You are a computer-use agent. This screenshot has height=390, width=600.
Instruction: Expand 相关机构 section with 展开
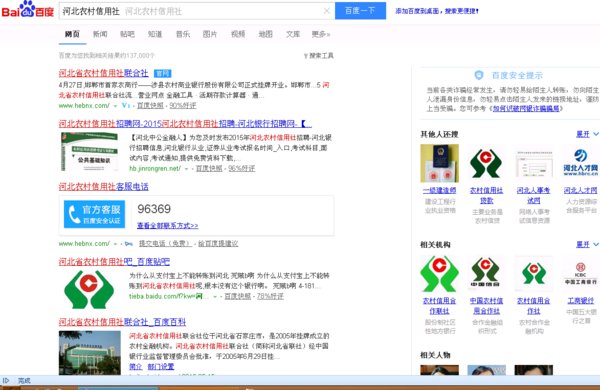pyautogui.click(x=587, y=244)
